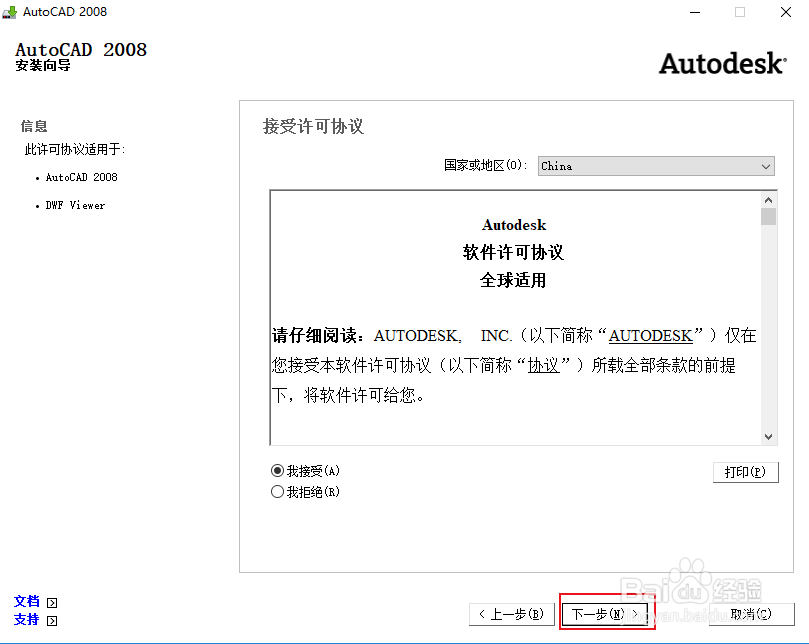Minimize the installer window

[694, 13]
